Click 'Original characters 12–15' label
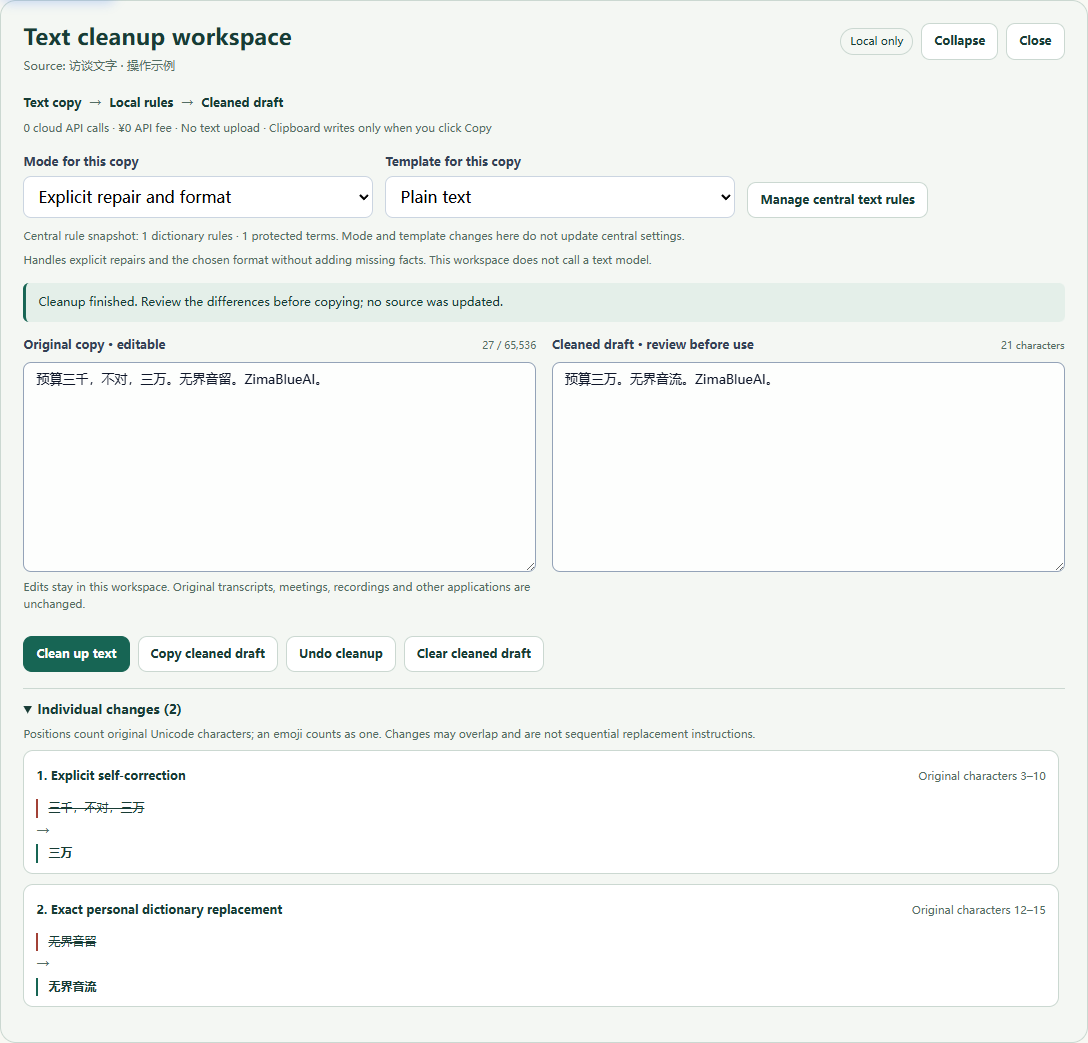The width and height of the screenshot is (1088, 1043). [978, 910]
